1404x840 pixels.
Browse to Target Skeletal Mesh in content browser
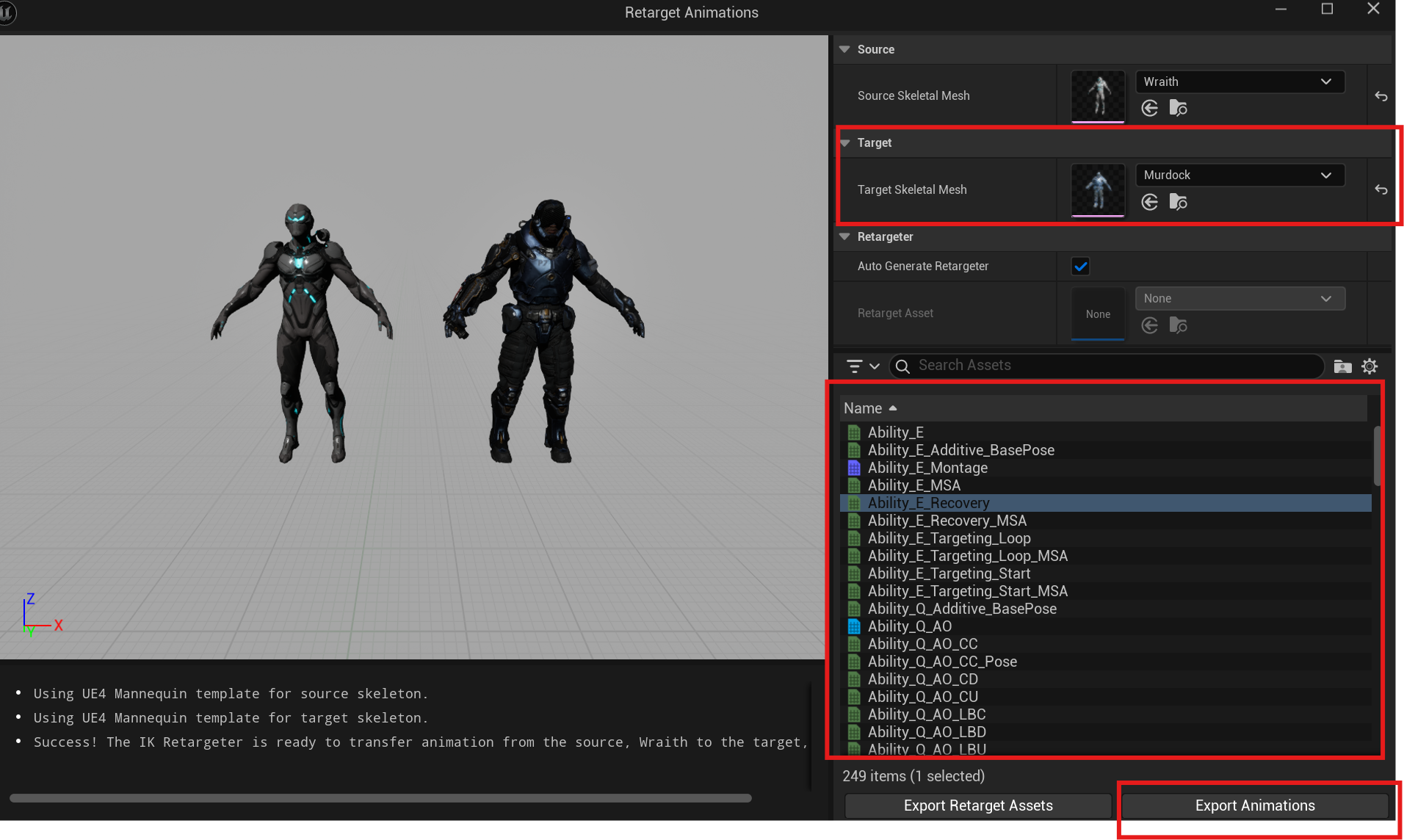point(1179,202)
